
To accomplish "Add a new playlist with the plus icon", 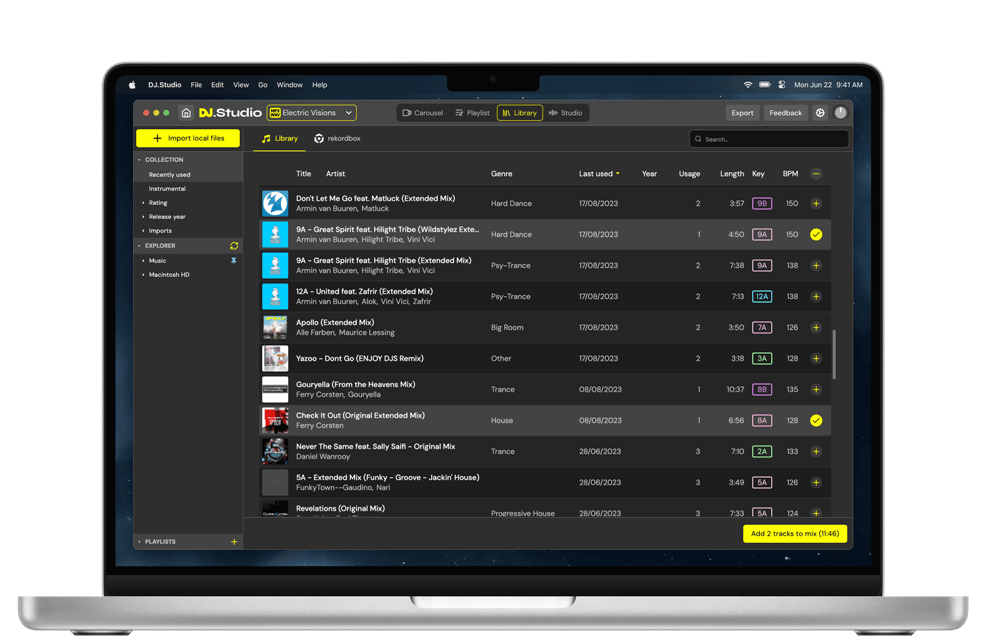I will point(234,541).
